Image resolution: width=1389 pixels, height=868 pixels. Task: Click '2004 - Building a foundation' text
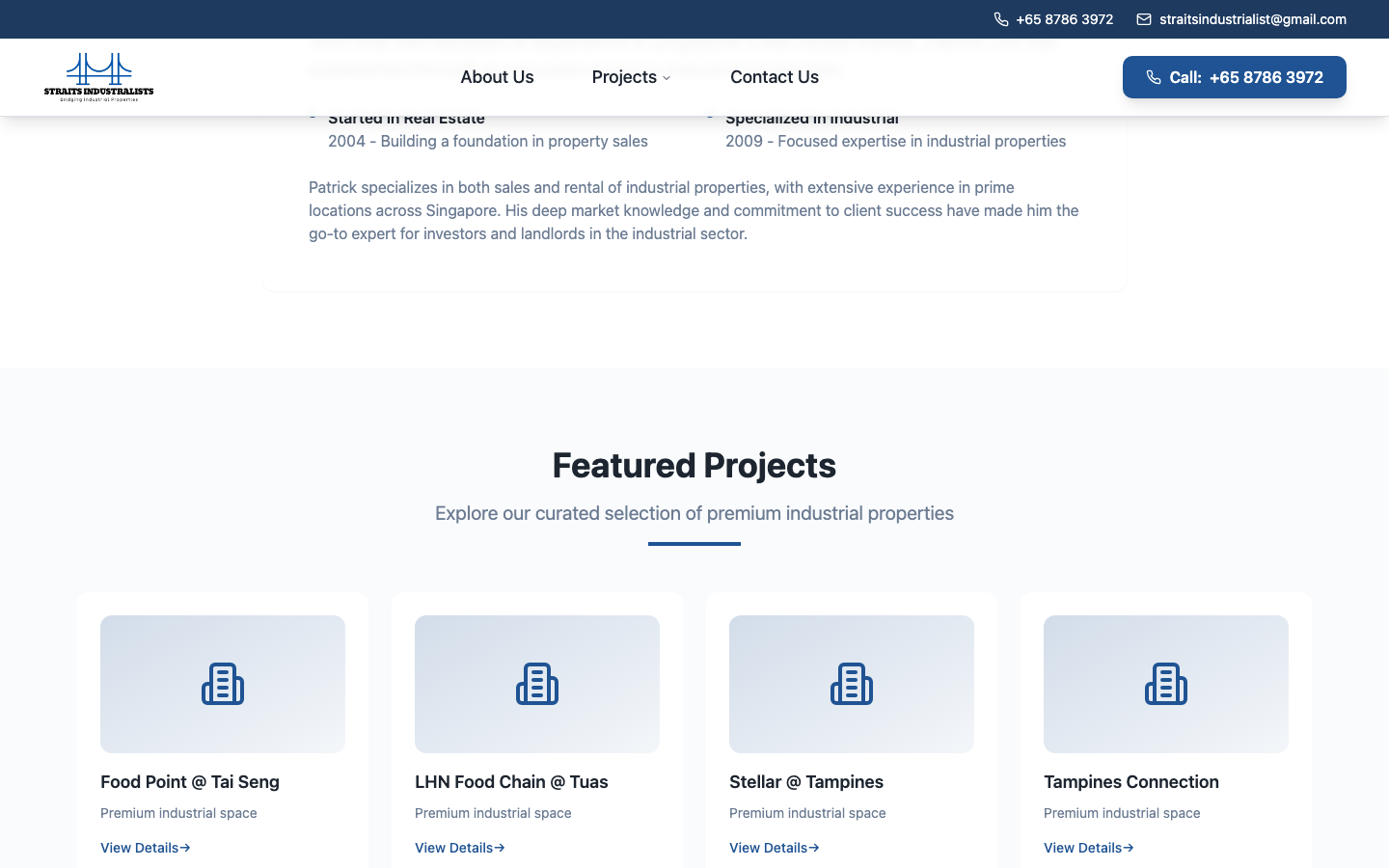click(x=488, y=141)
